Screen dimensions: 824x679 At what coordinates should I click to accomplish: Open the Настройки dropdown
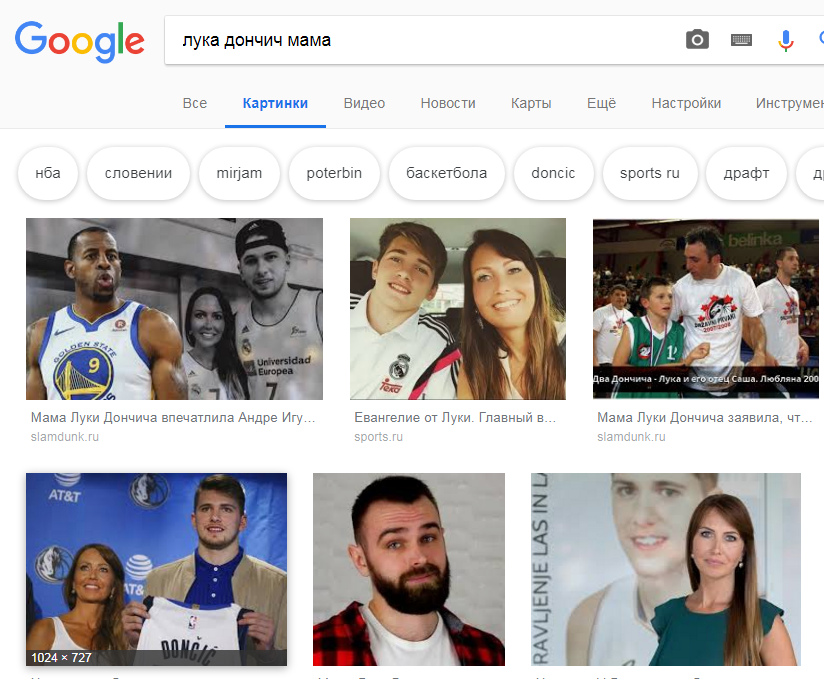[686, 103]
